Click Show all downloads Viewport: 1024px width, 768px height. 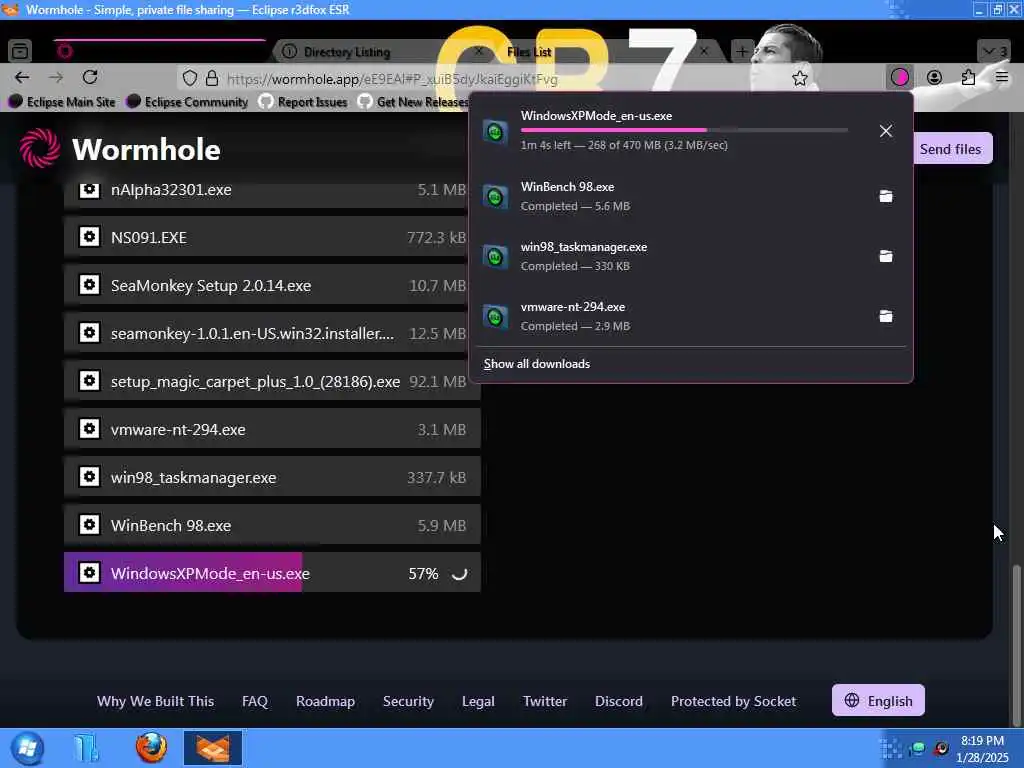[x=536, y=364]
